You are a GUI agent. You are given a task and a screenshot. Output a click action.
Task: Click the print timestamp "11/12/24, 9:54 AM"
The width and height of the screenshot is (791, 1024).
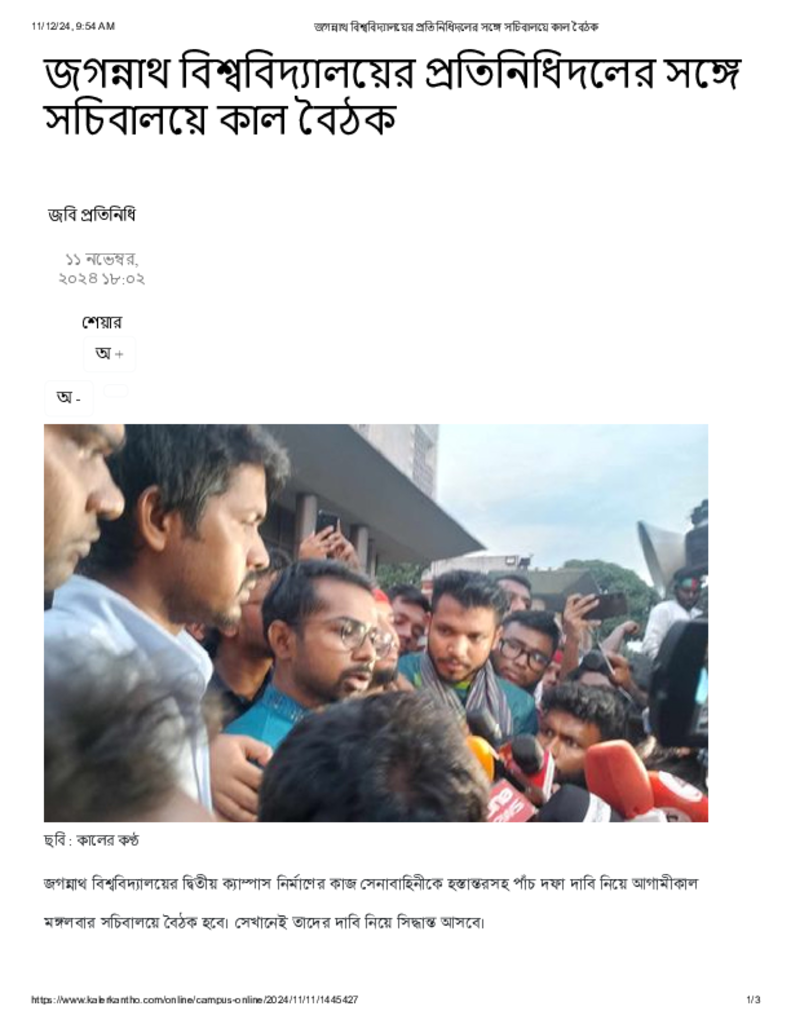click(x=73, y=26)
